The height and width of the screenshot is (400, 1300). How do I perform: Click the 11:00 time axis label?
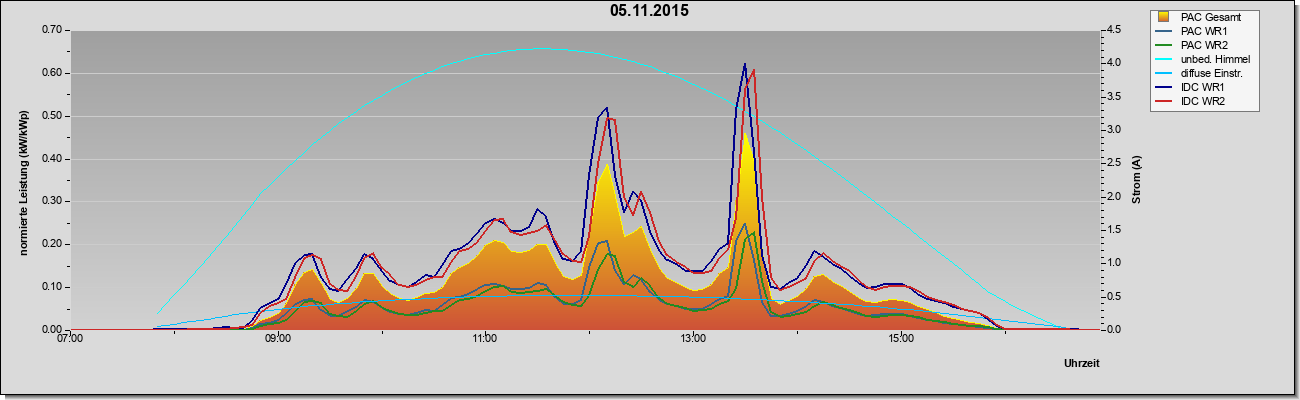pyautogui.click(x=485, y=338)
